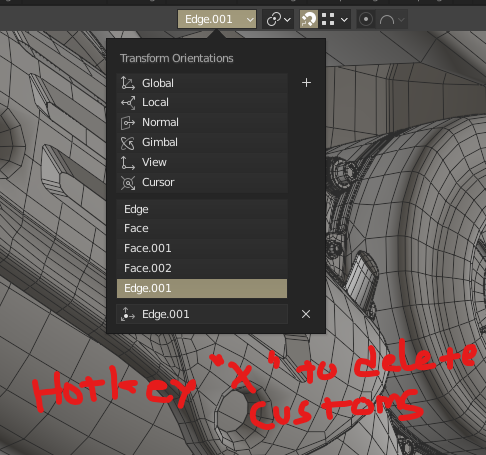Expand the snapping options chevron
The height and width of the screenshot is (455, 486).
coord(344,20)
